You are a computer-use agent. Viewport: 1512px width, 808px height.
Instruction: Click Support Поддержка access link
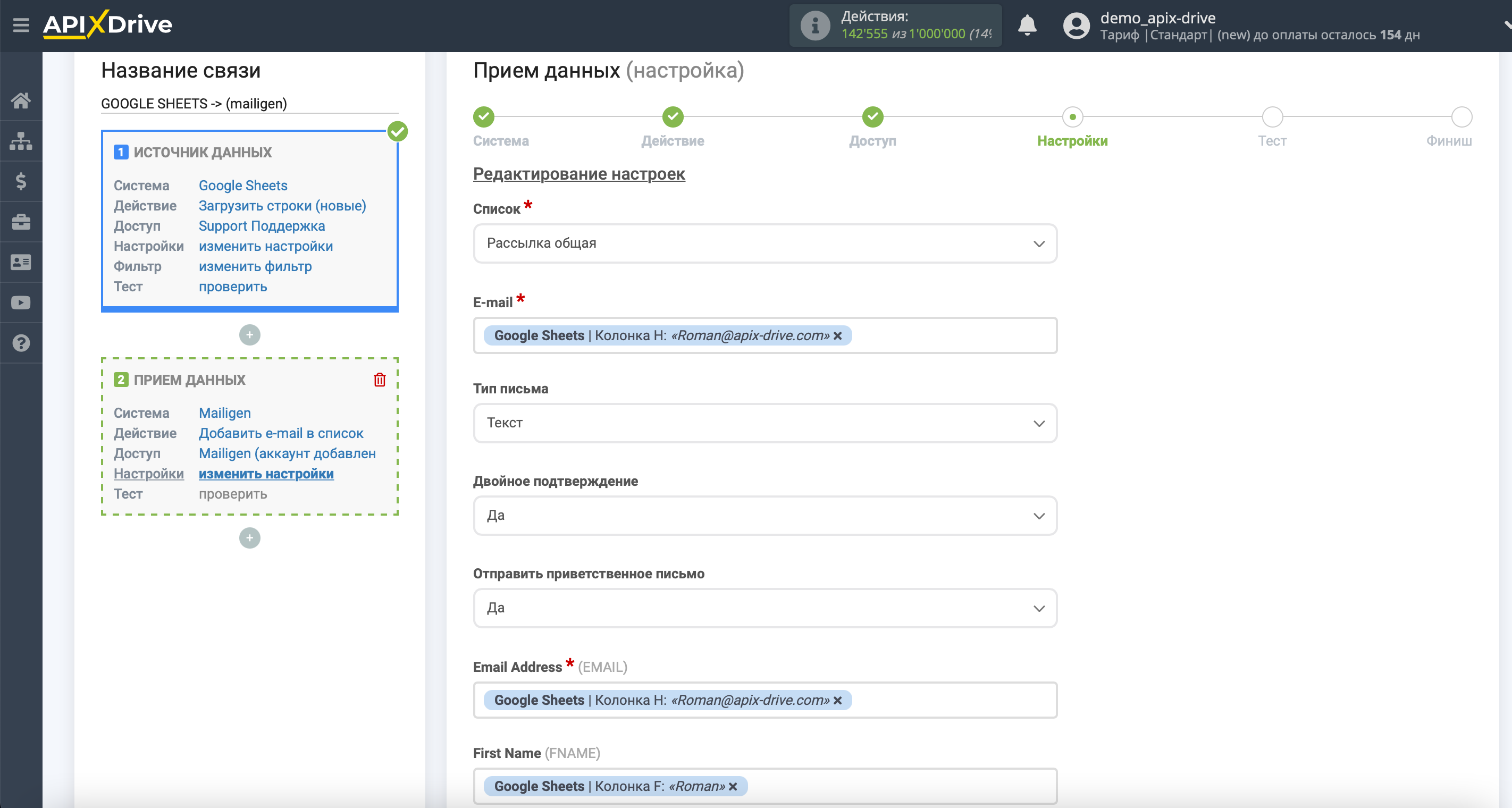point(262,226)
